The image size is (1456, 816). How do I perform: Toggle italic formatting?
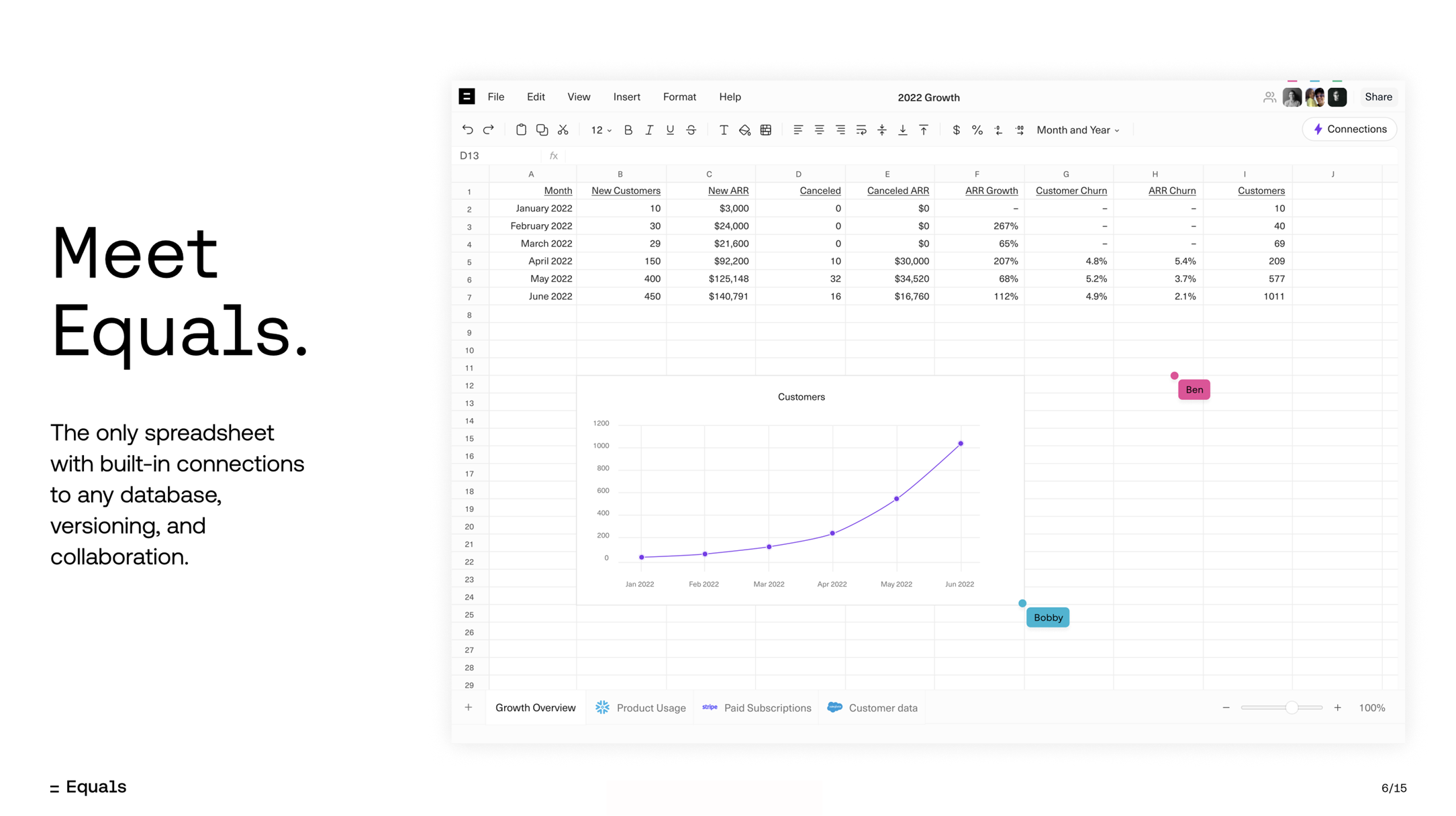coord(649,130)
